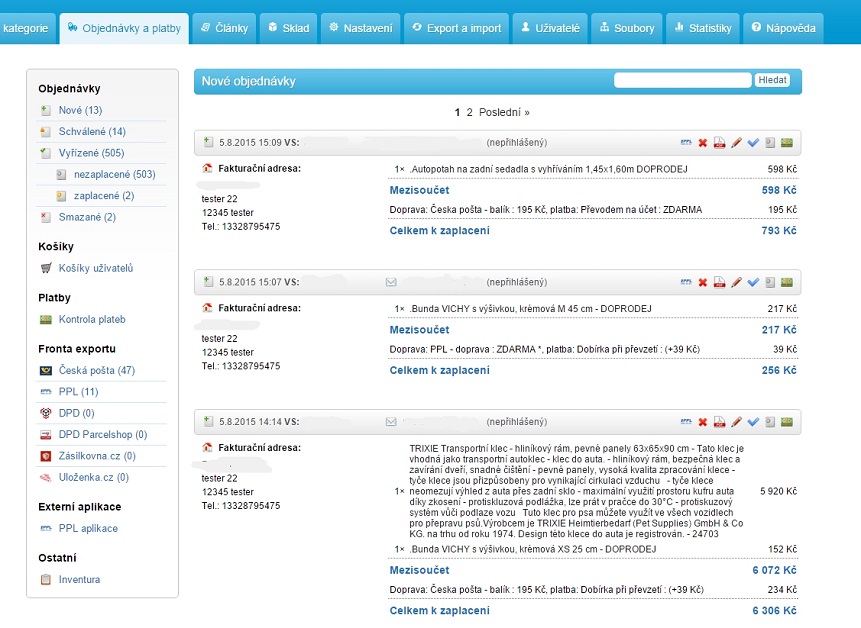Approve the 15:07 order with blue checkmark
The height and width of the screenshot is (628, 861).
pos(753,282)
